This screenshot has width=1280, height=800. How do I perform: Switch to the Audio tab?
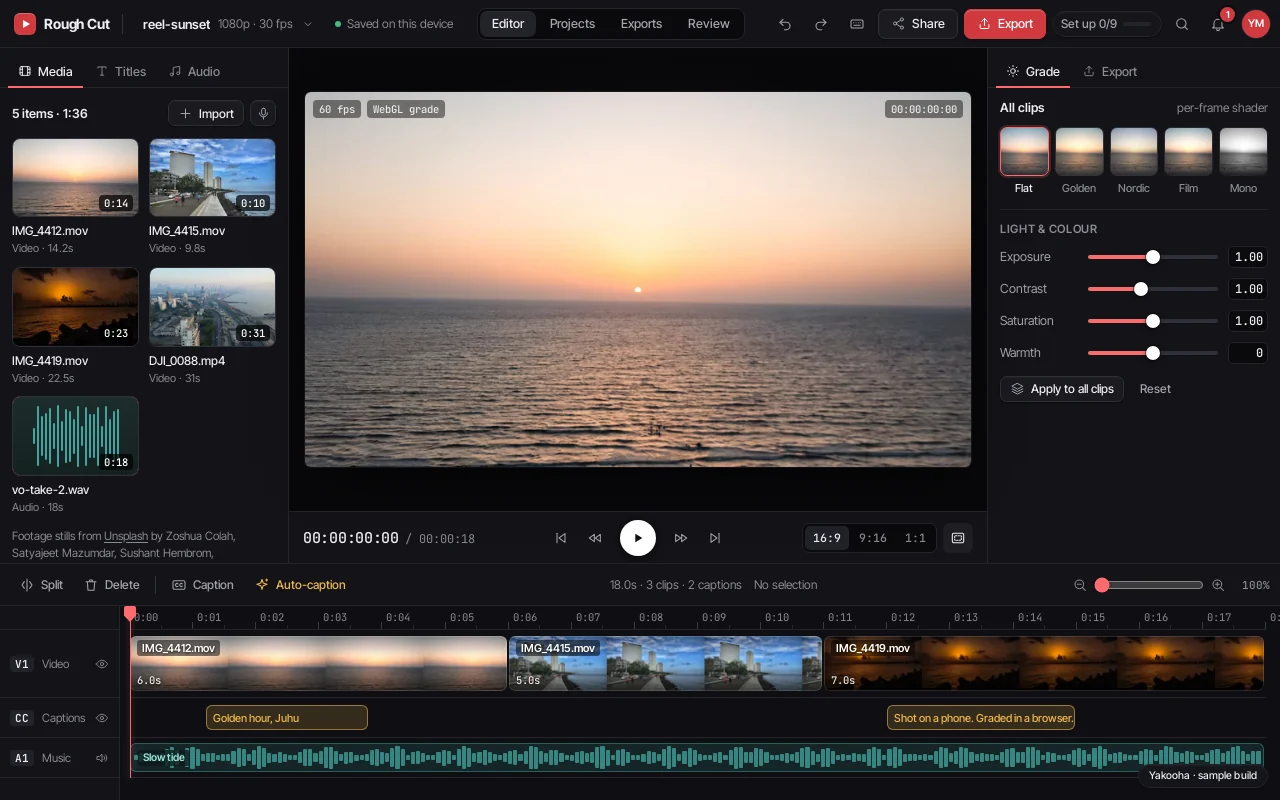(x=194, y=72)
